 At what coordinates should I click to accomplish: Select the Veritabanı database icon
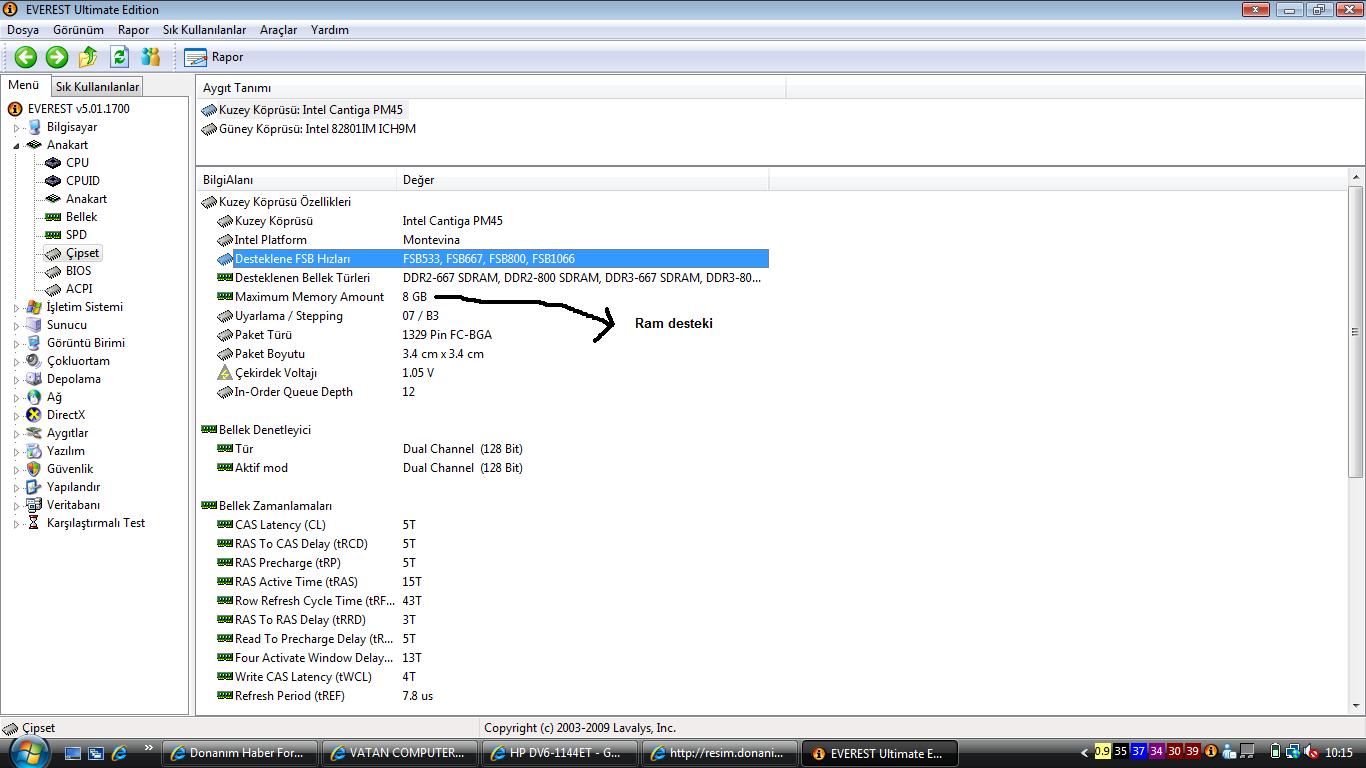click(34, 505)
